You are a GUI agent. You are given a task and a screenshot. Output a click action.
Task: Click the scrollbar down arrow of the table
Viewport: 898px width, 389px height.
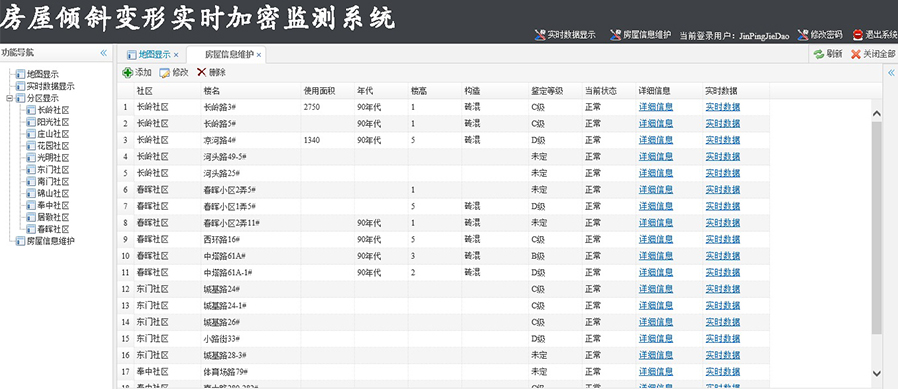[876, 373]
